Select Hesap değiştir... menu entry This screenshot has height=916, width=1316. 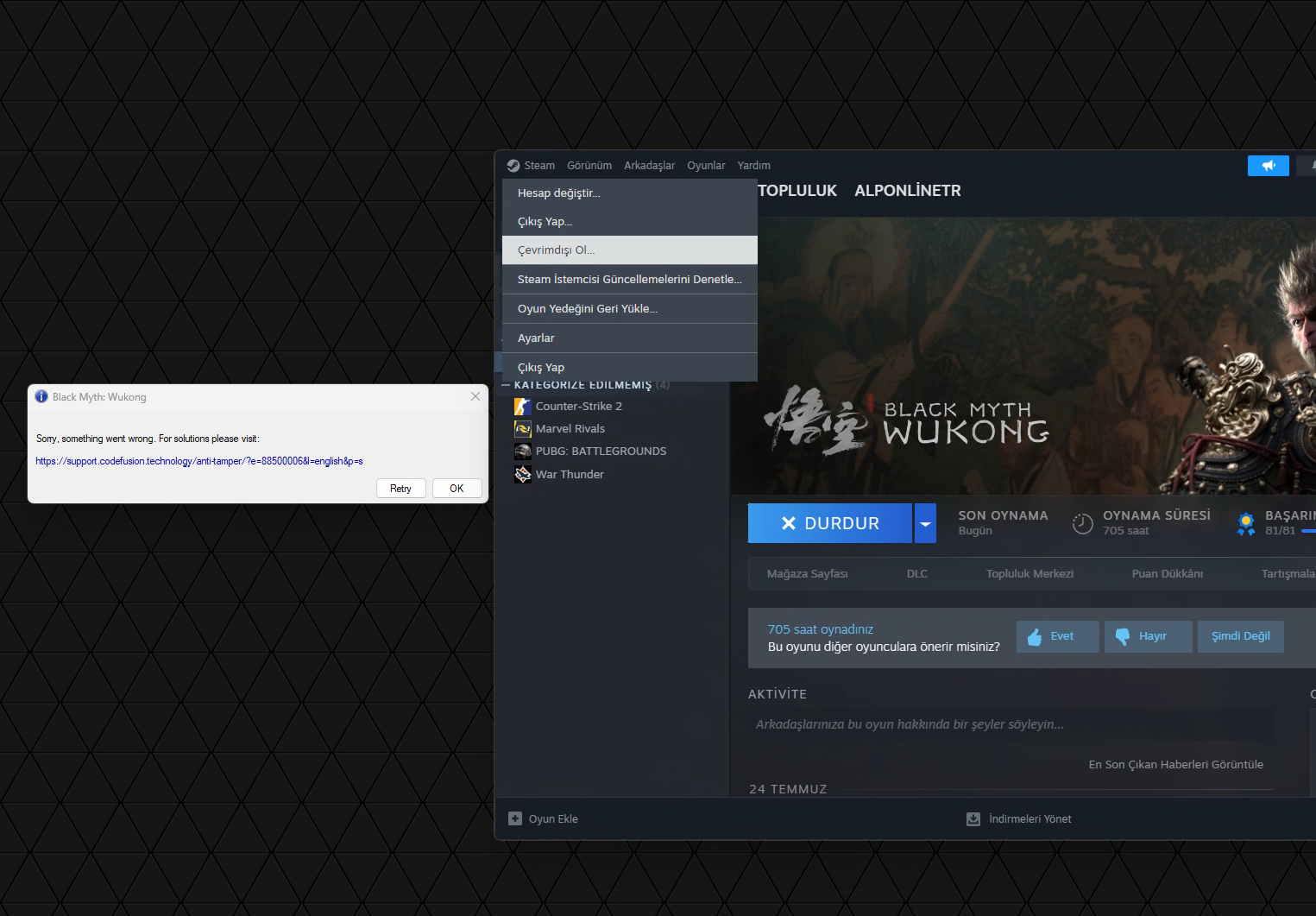pos(630,193)
